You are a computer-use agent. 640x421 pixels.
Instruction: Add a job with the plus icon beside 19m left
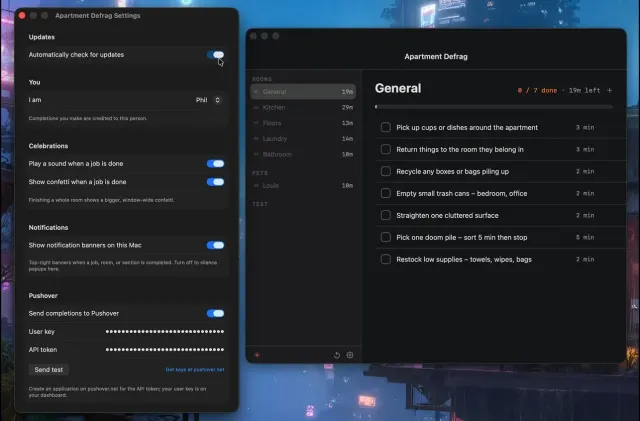[609, 91]
